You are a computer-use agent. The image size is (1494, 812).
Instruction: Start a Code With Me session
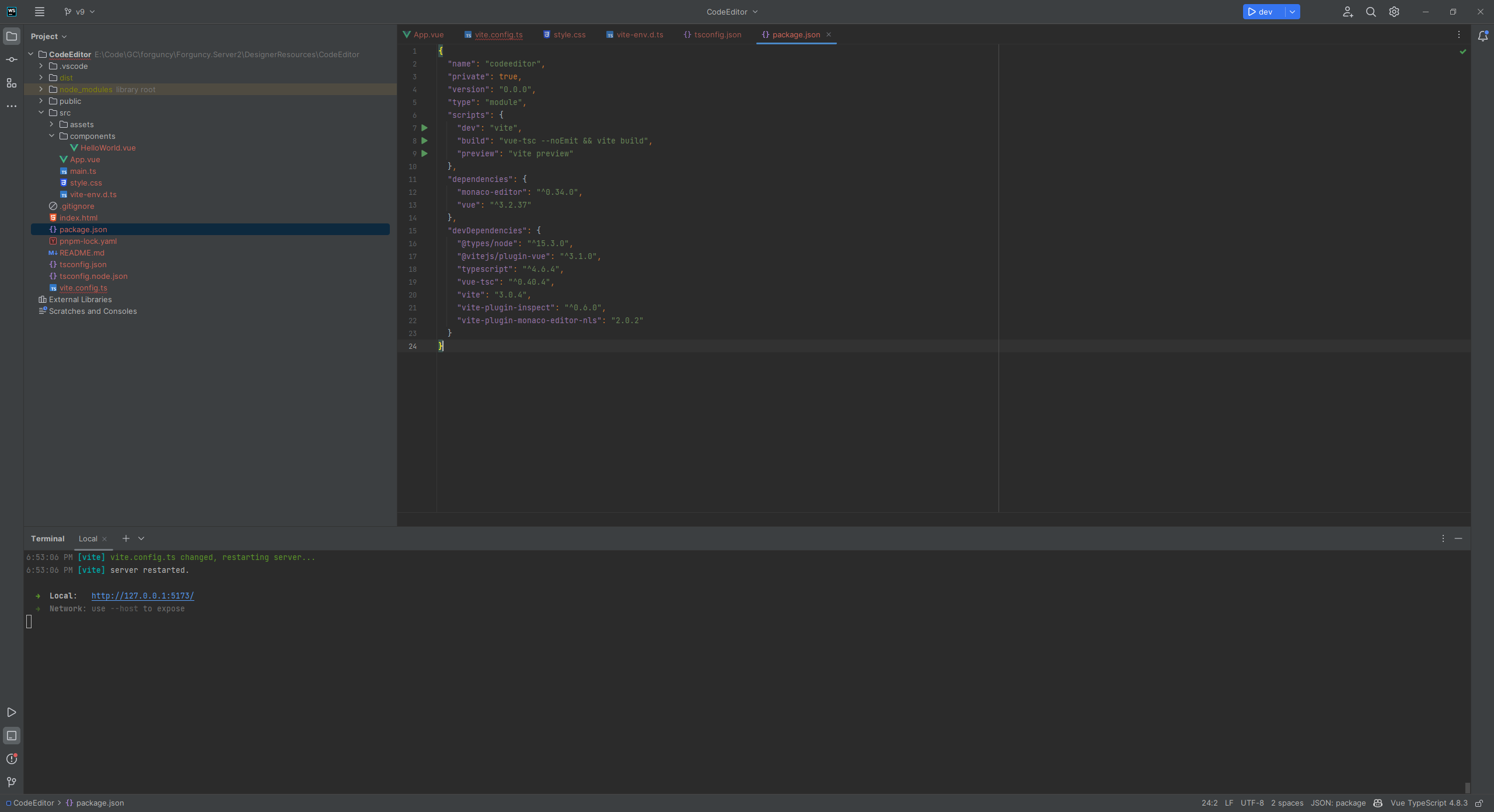[x=1348, y=12]
